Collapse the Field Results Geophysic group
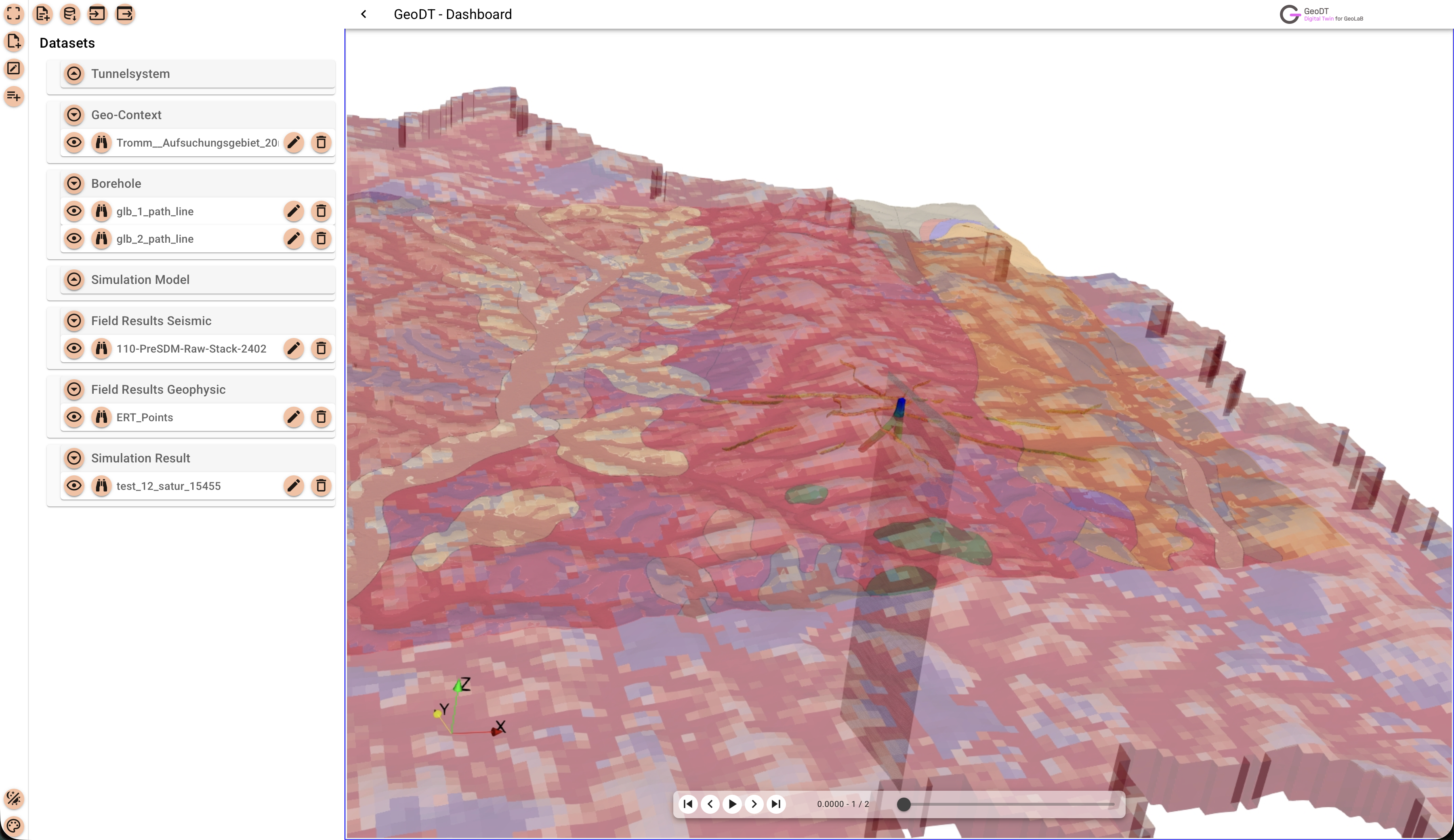This screenshot has height=840, width=1454. [74, 389]
